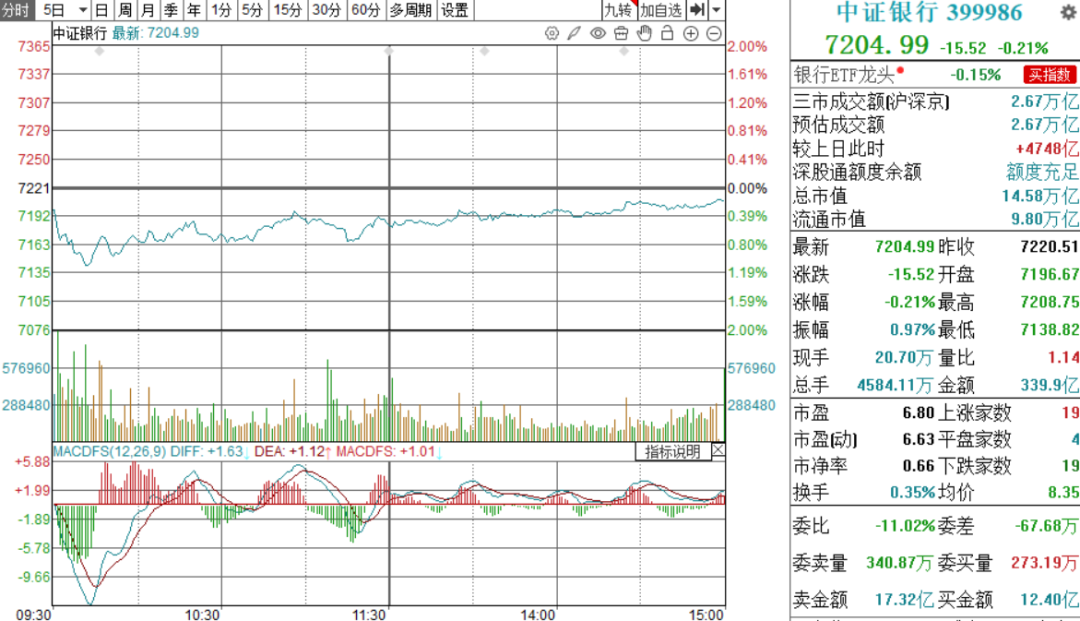Switch to the 15分 timeframe tab

tap(287, 11)
